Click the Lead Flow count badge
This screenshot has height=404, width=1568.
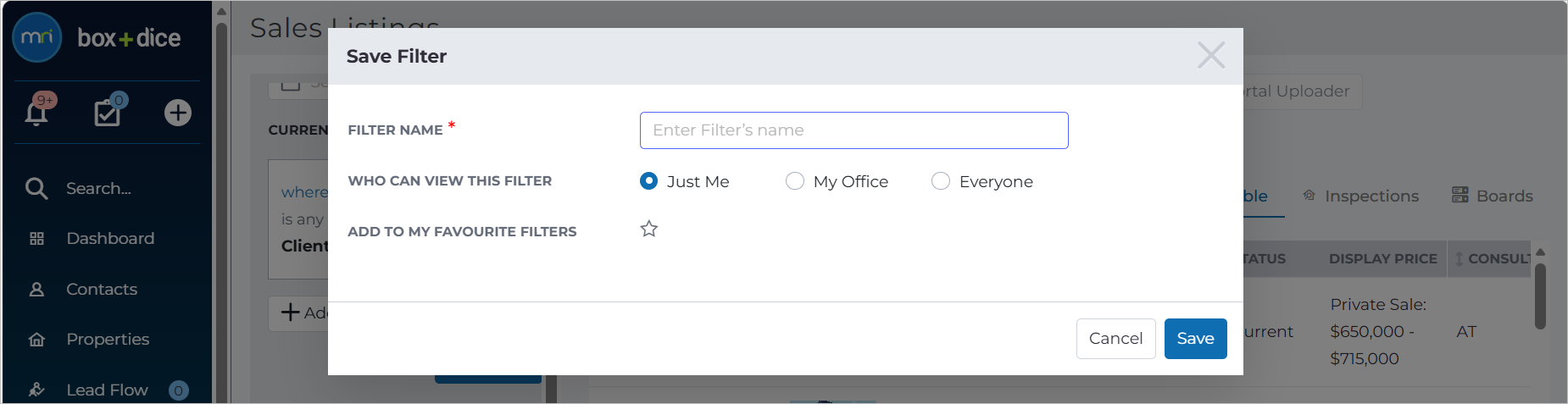point(178,390)
